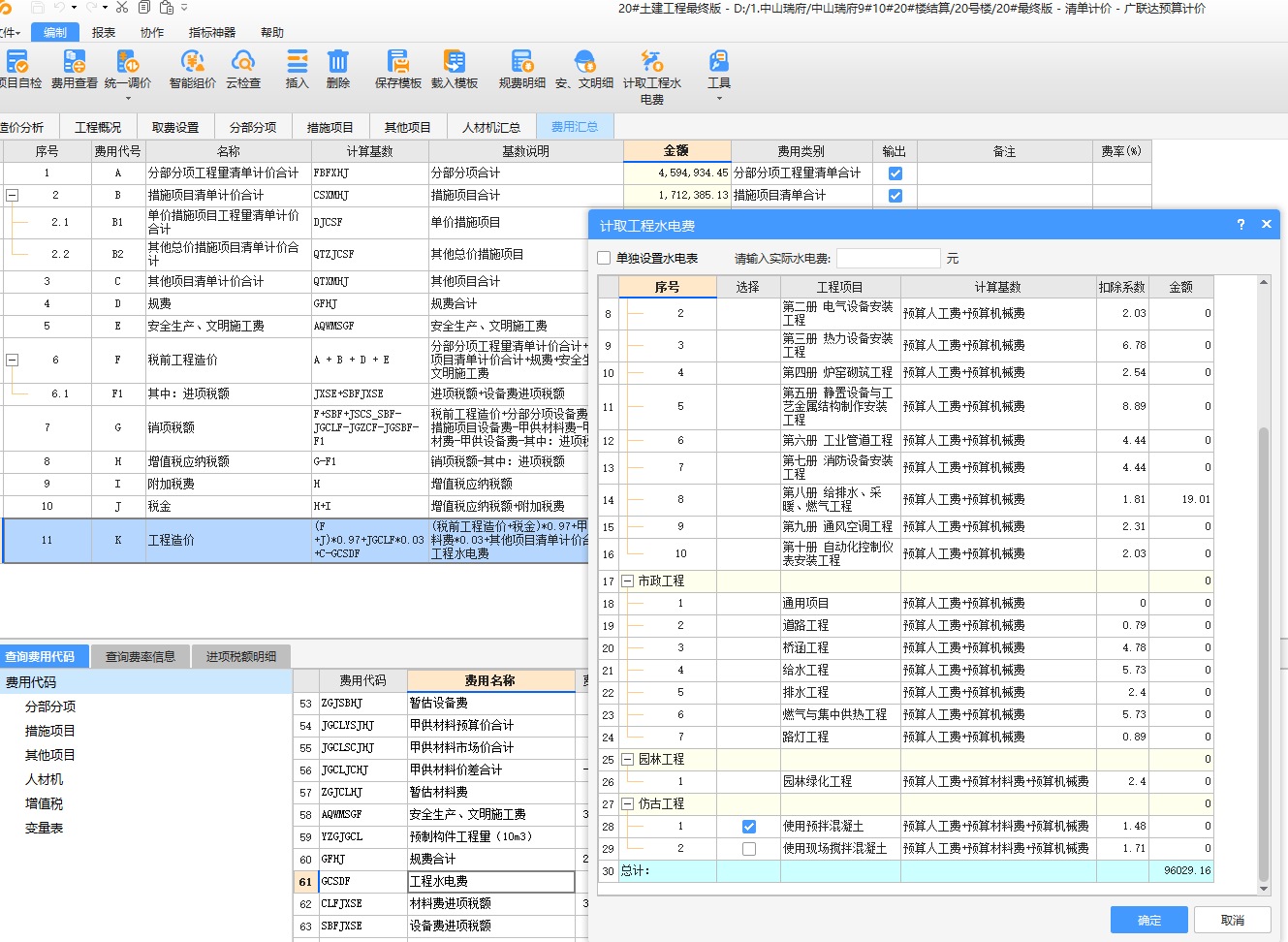This screenshot has height=942, width=1288.
Task: Open the 进项税额明细 bottom tab
Action: coord(241,656)
